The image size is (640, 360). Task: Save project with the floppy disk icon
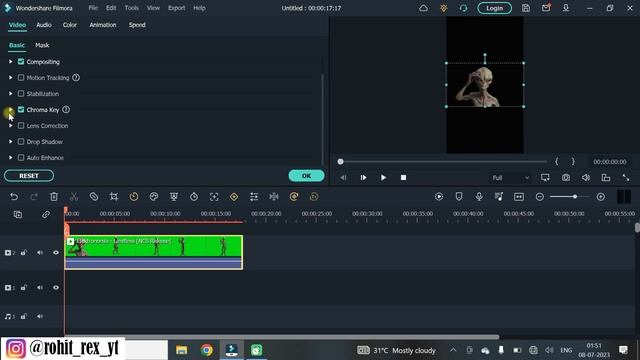pyautogui.click(x=526, y=8)
